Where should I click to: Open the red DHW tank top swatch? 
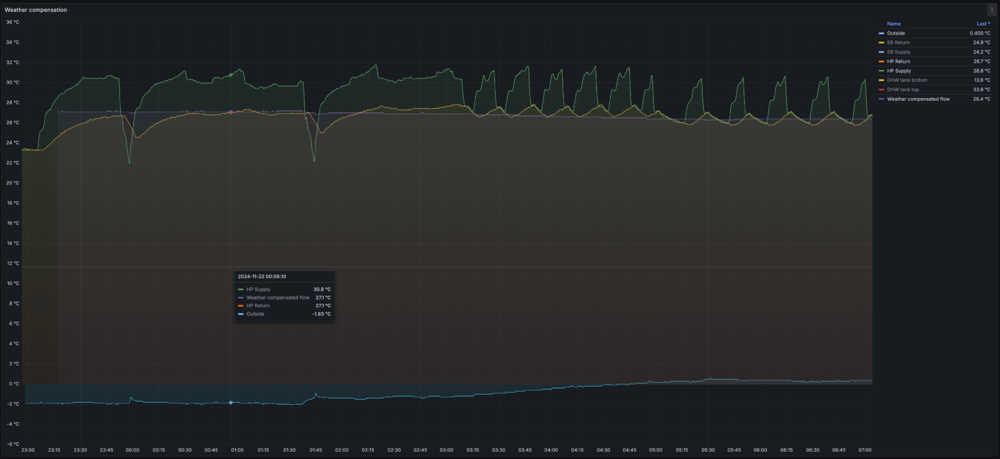click(x=881, y=90)
